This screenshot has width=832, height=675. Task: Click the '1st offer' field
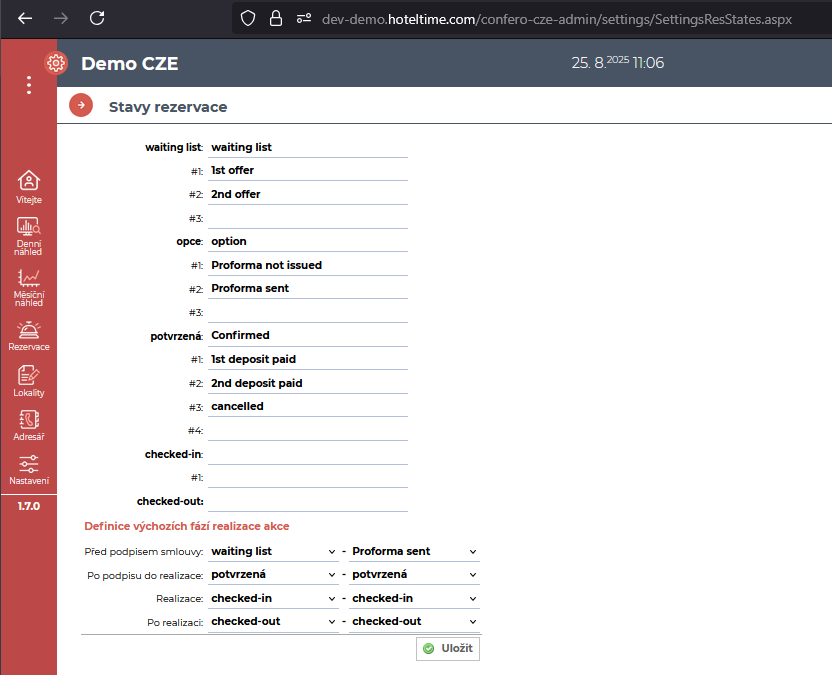(308, 170)
